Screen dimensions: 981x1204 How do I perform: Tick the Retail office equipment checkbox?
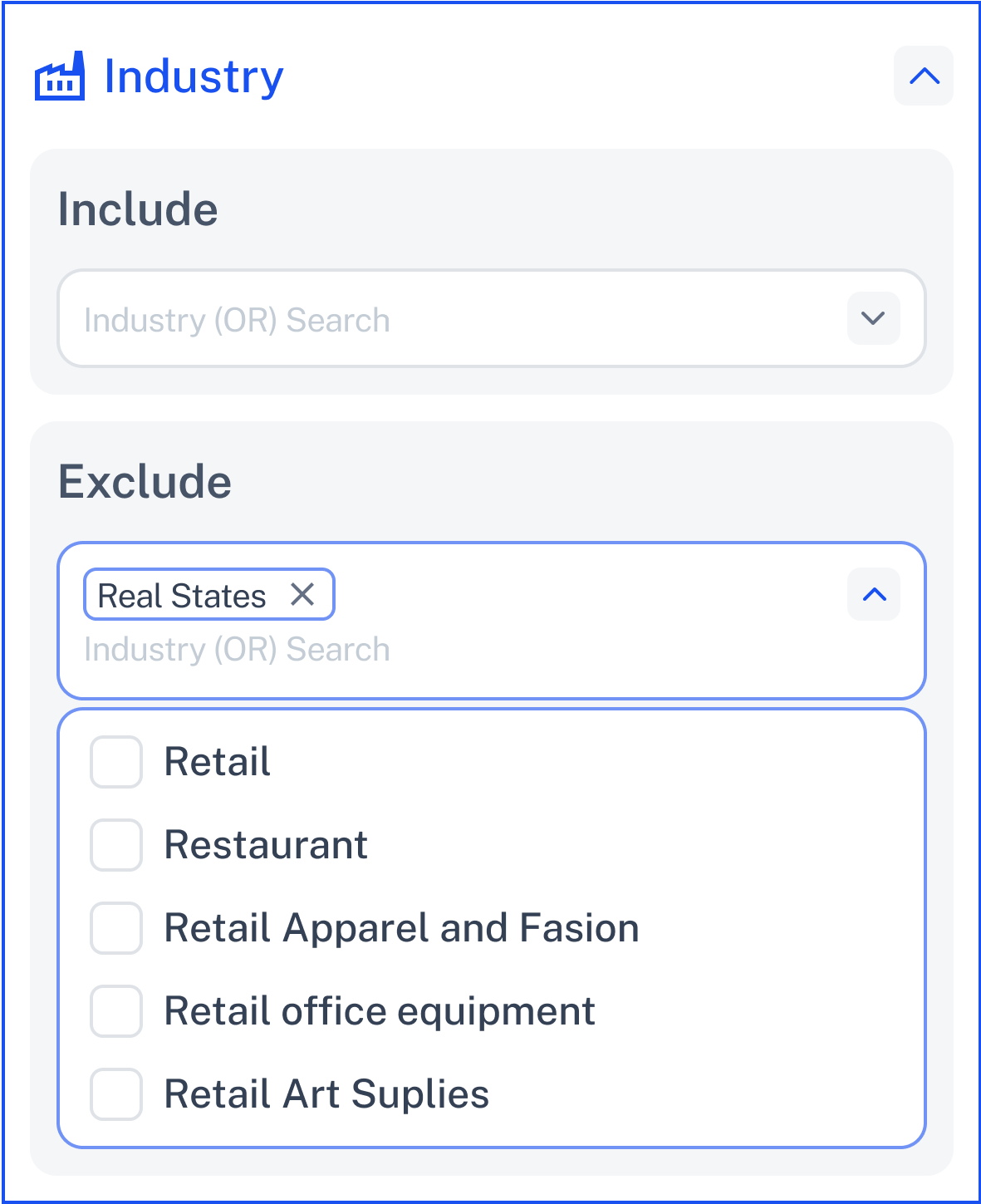(x=116, y=1011)
